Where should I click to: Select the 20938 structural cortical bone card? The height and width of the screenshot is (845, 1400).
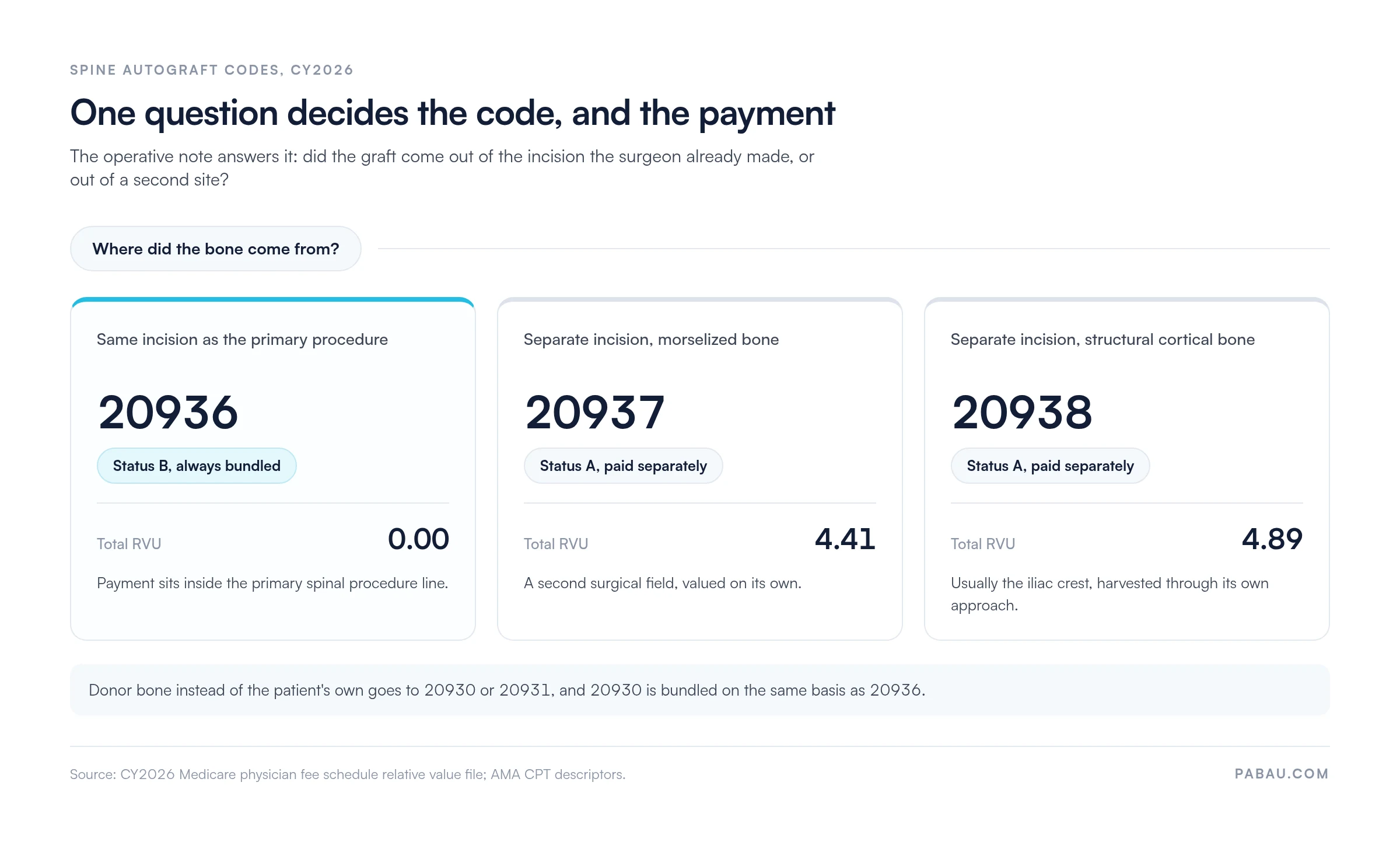pyautogui.click(x=1127, y=469)
